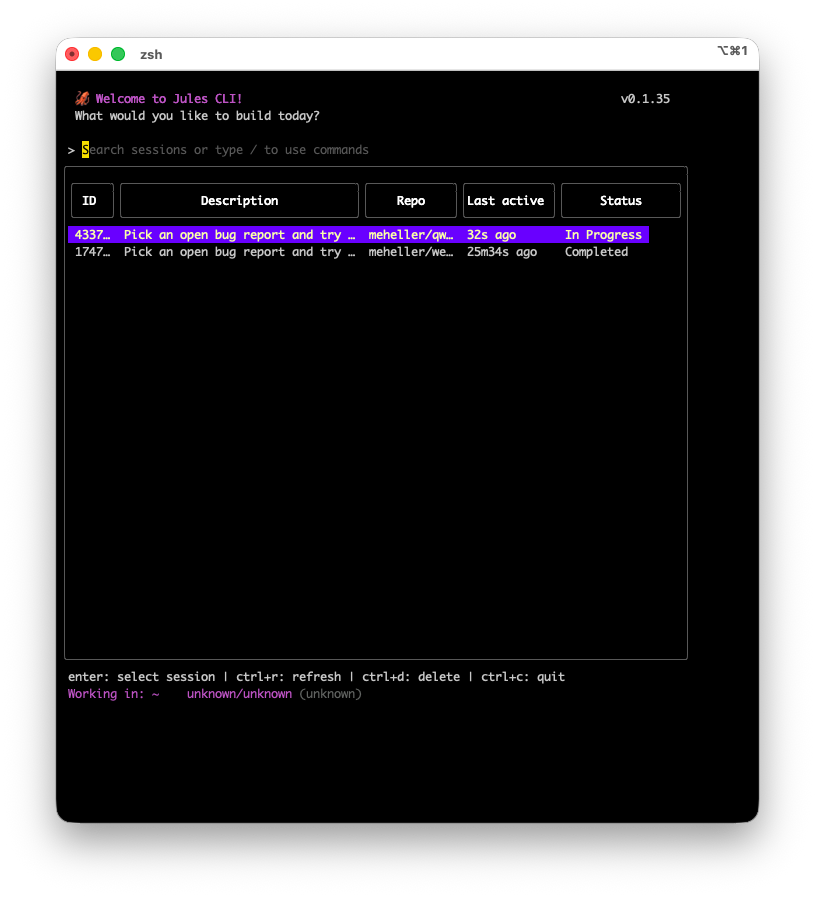Click the 'ctrl+r: refresh' hint

(288, 677)
